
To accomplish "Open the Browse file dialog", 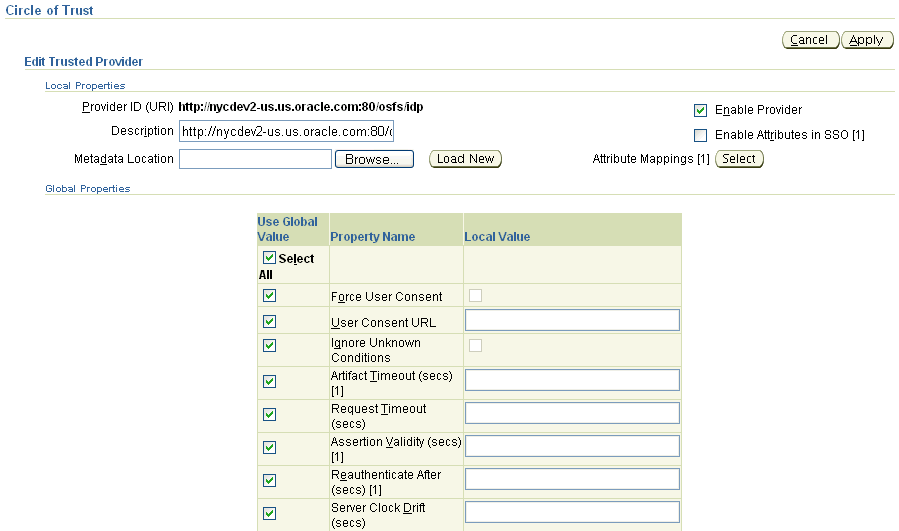I will pyautogui.click(x=374, y=159).
